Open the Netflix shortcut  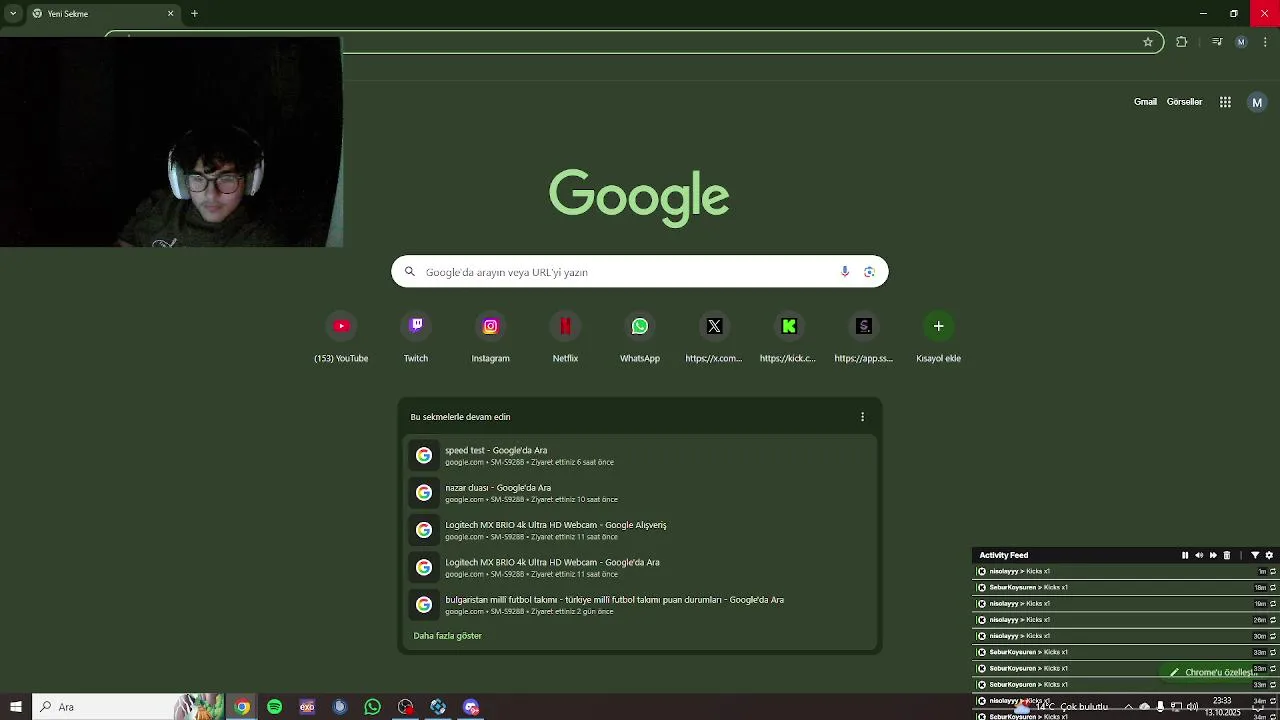pyautogui.click(x=565, y=338)
